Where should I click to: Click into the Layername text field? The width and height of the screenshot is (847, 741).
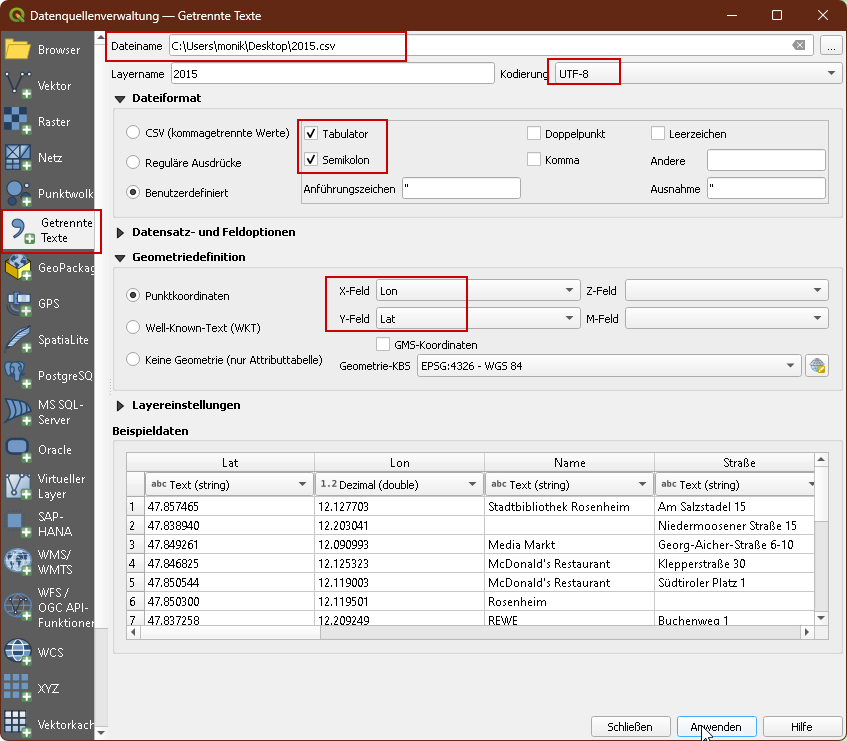click(x=332, y=74)
